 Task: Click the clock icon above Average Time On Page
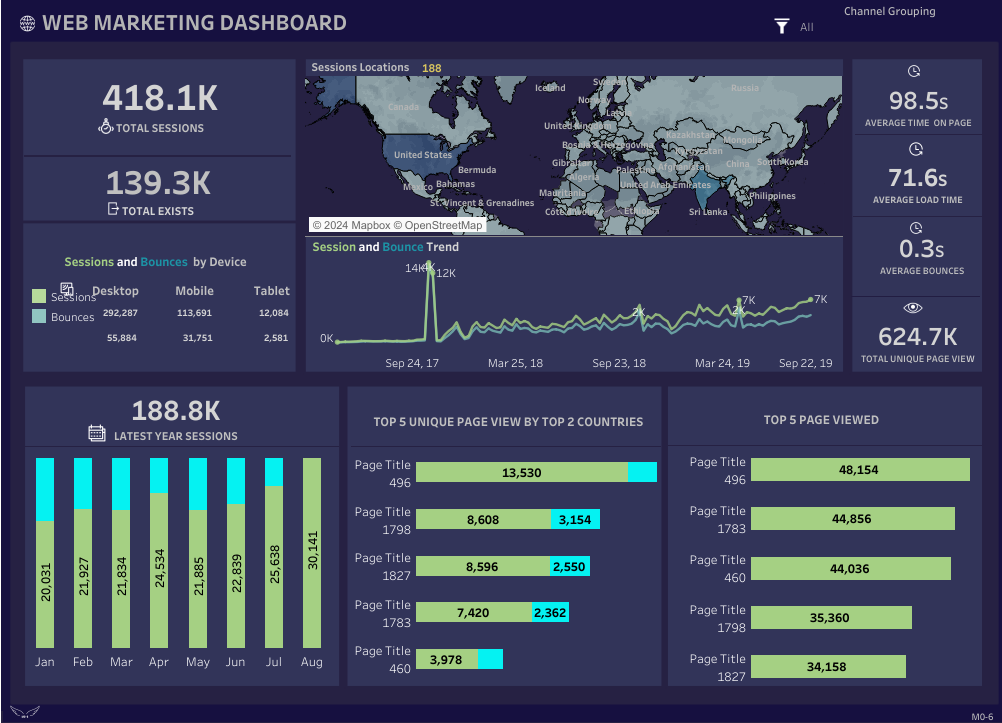(x=916, y=71)
